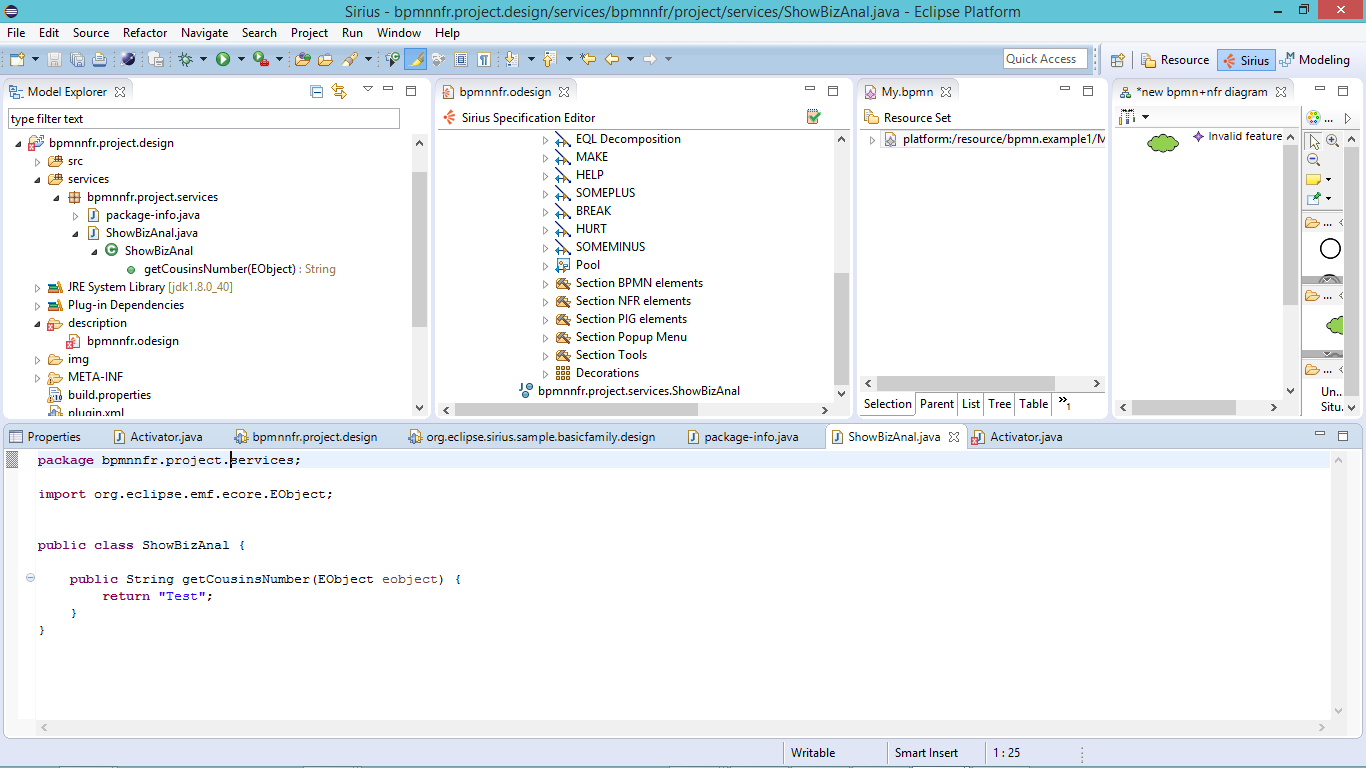This screenshot has width=1366, height=768.
Task: Click the Writable status bar entry
Action: (813, 753)
